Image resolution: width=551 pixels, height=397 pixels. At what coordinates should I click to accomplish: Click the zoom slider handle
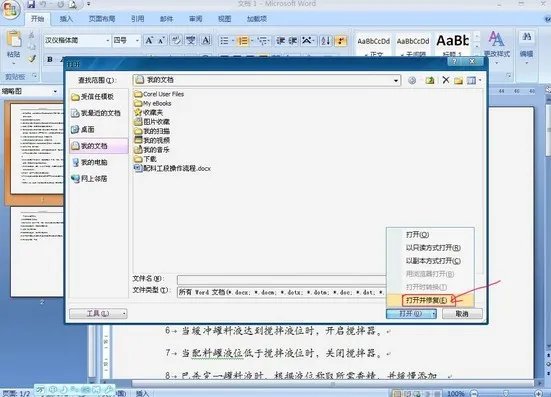point(505,393)
